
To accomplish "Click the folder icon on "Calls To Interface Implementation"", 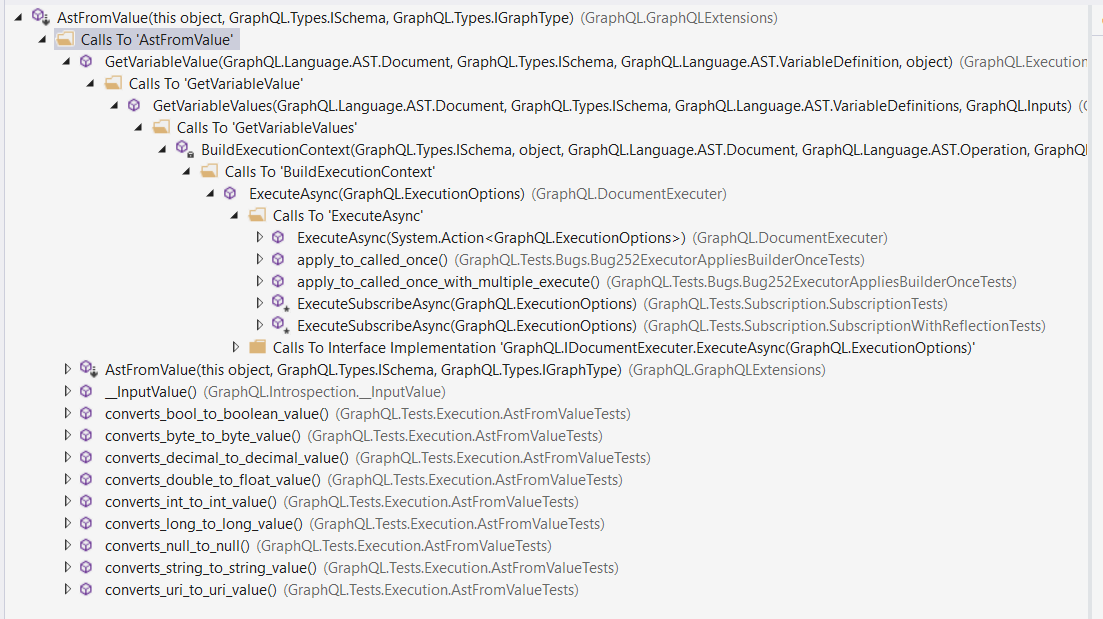I will 256,347.
